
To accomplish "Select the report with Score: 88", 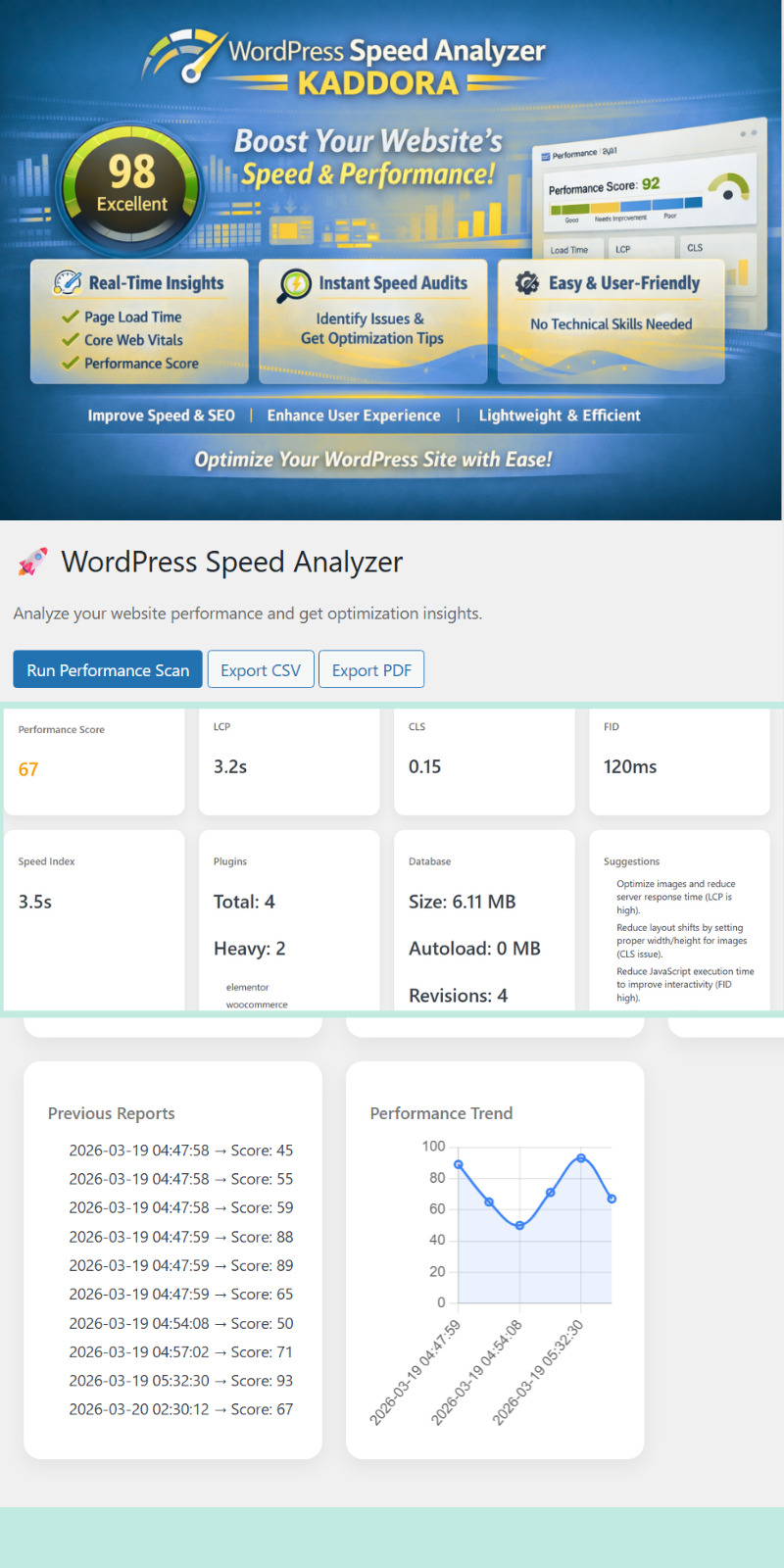I will [x=181, y=1237].
